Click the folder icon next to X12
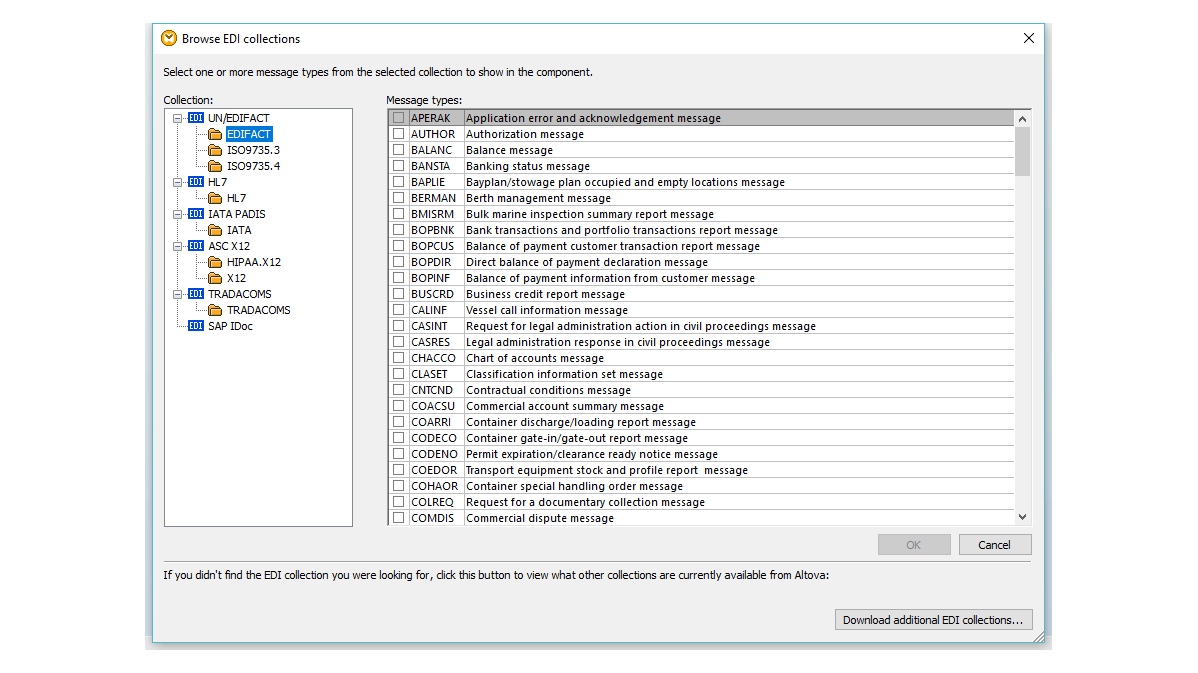Image resolution: width=1198 pixels, height=673 pixels. (x=215, y=279)
